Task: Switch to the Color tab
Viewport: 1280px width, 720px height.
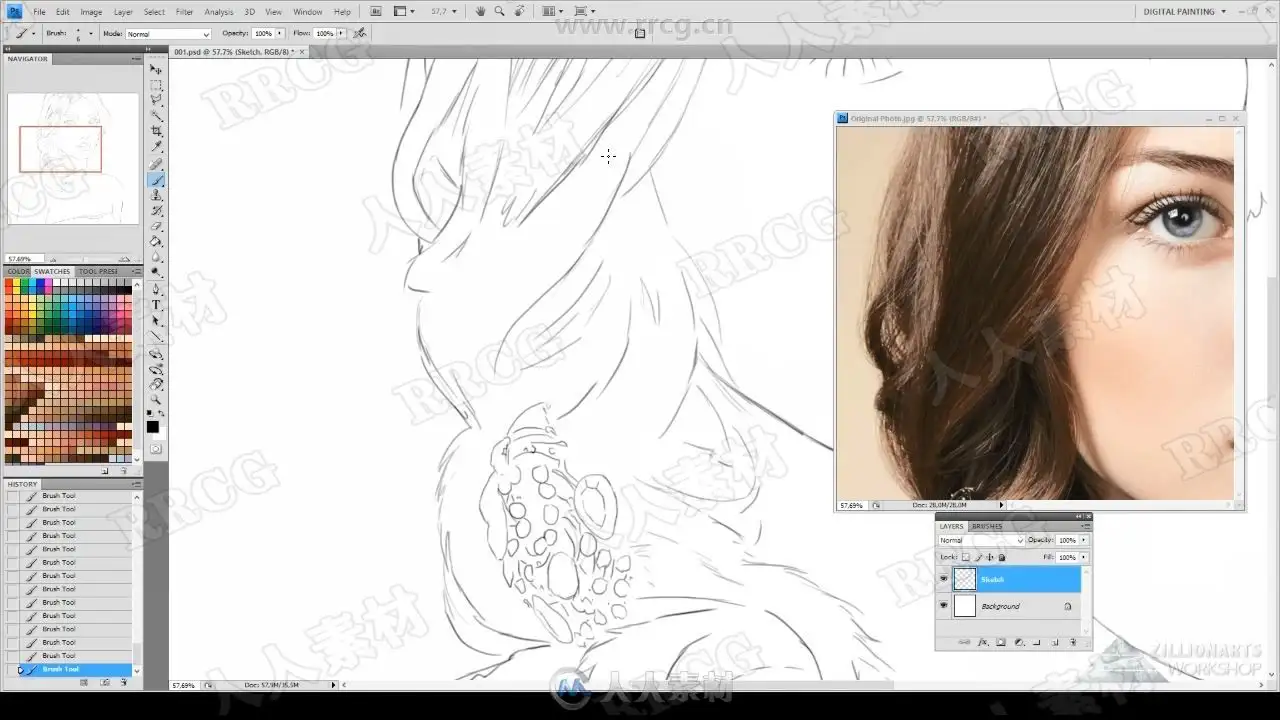Action: tap(18, 271)
